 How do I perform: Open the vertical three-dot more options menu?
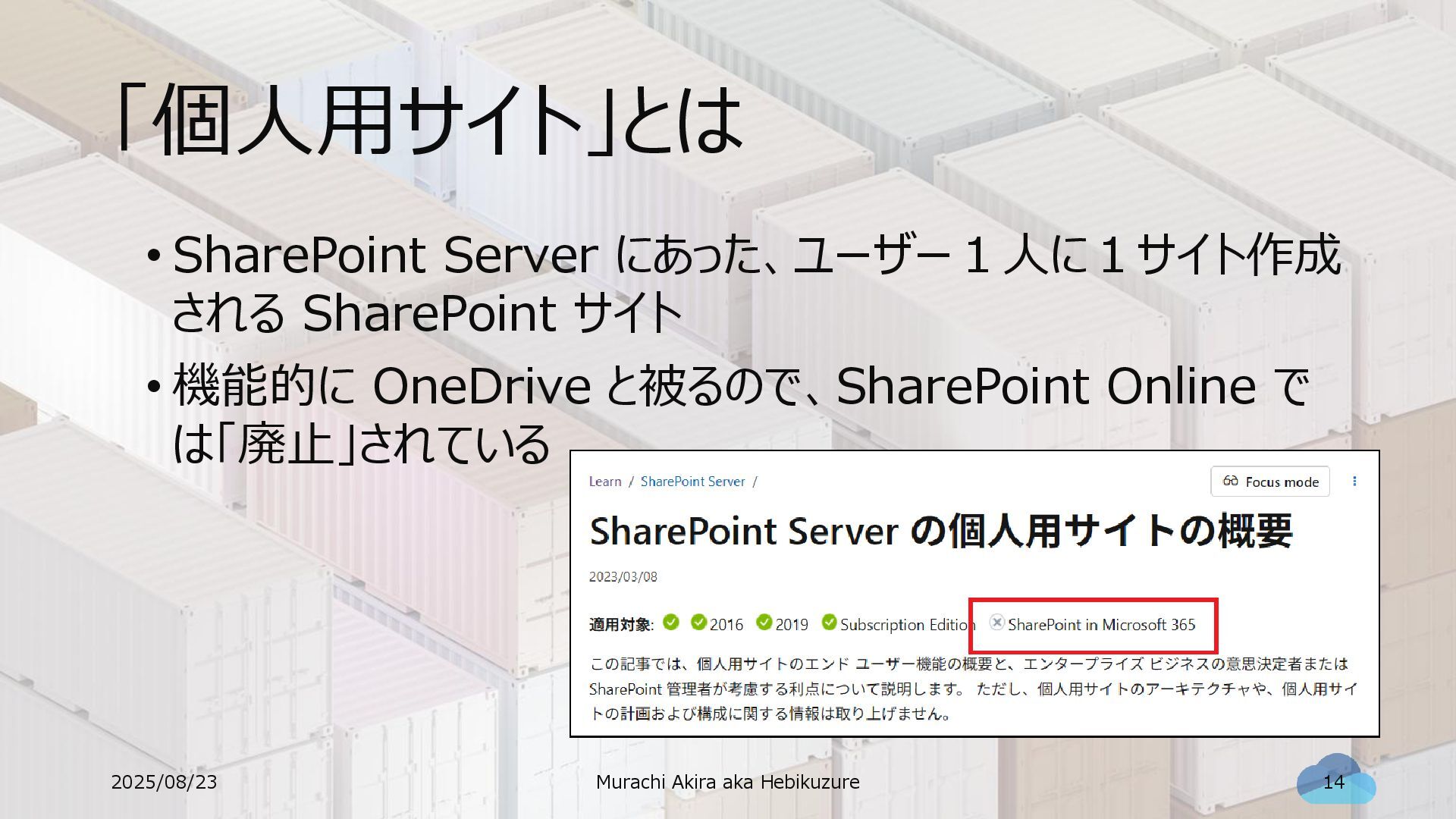tap(1354, 482)
